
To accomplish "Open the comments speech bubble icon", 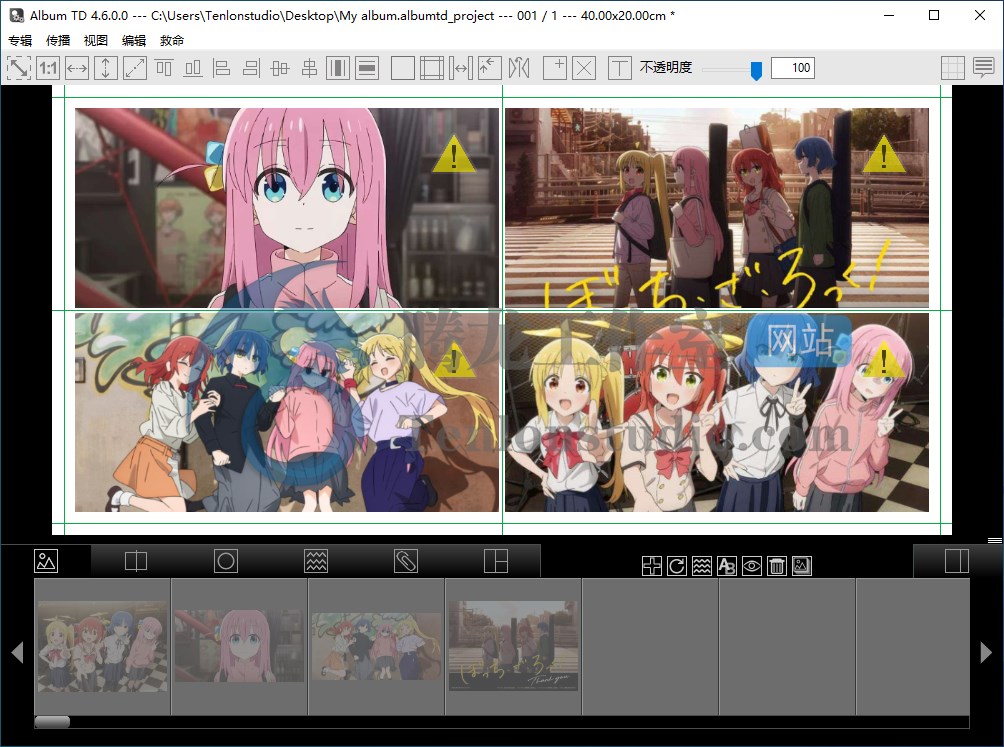I will pos(984,67).
